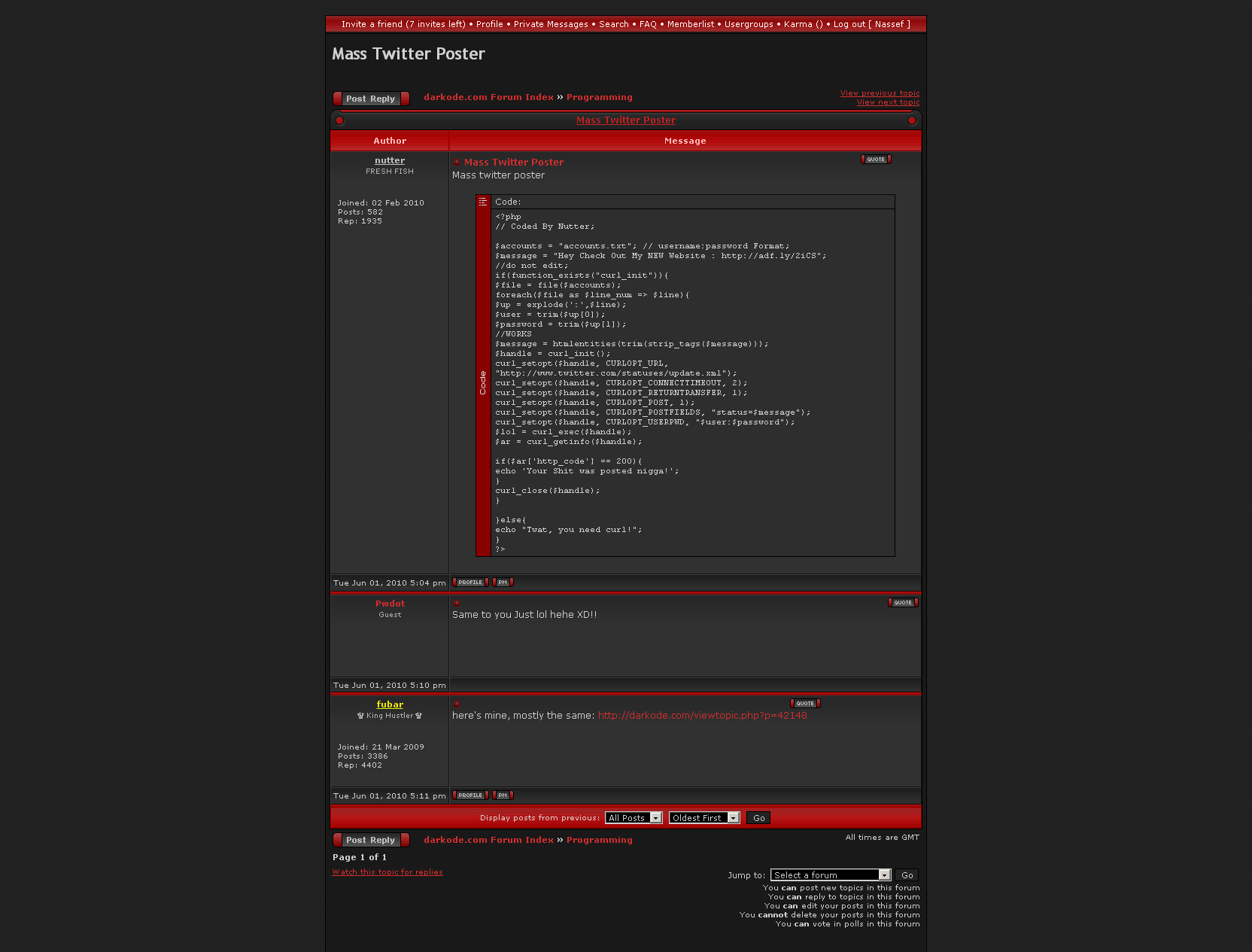Screen dimensions: 1252x952
Task: Send nutter a PM using the PM icon
Action: click(x=503, y=582)
